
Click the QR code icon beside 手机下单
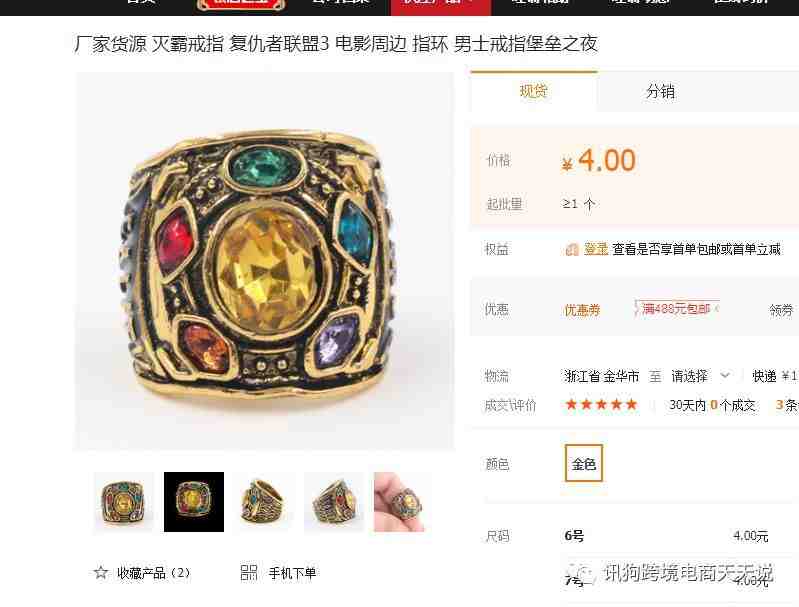click(248, 572)
